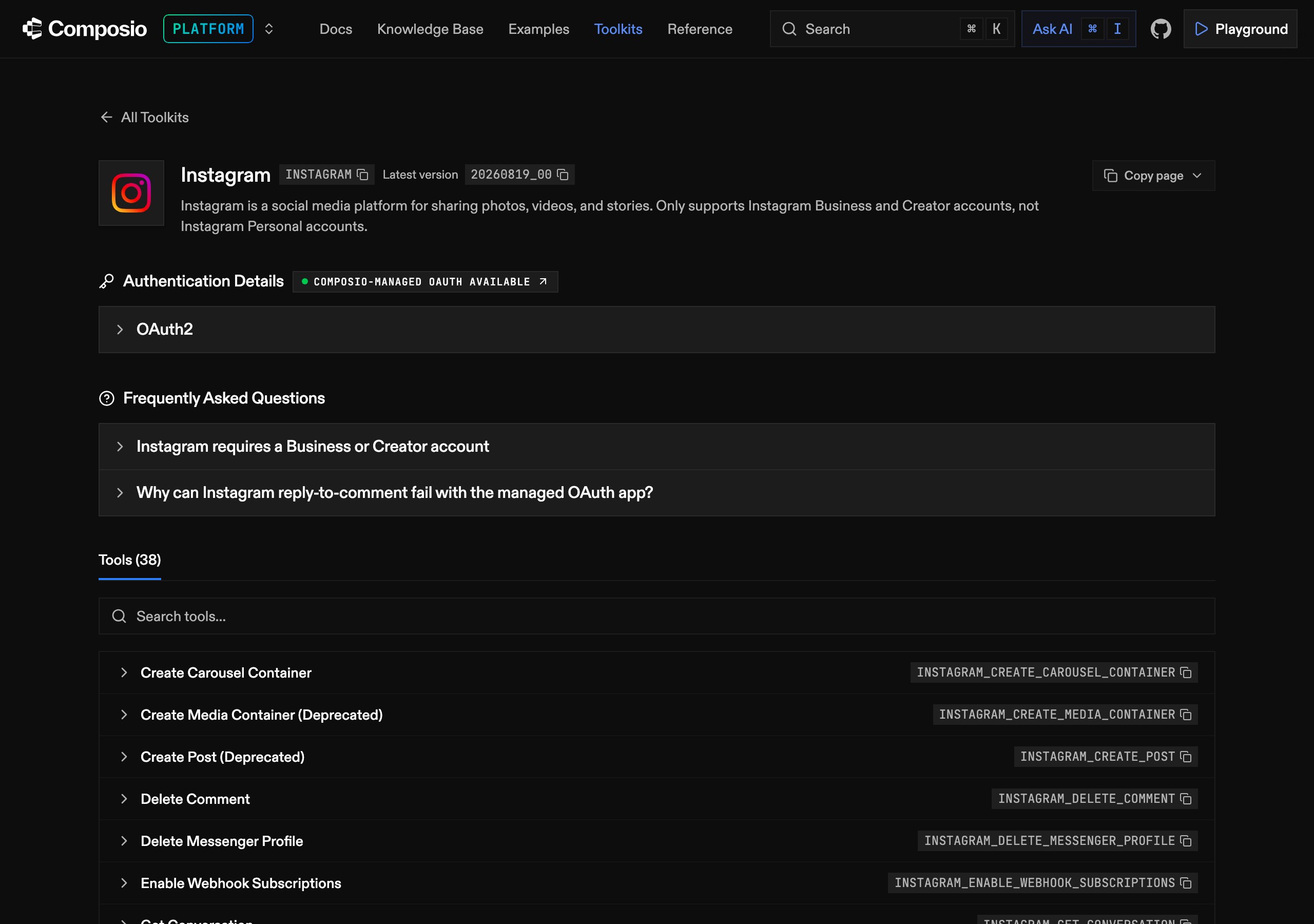Click the Instagram logo thumbnail
1314x924 pixels.
131,193
